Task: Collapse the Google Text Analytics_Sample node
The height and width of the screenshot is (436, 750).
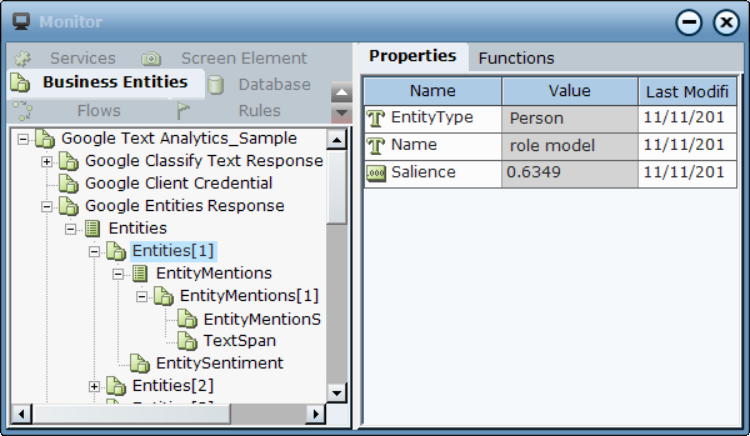Action: (23, 139)
